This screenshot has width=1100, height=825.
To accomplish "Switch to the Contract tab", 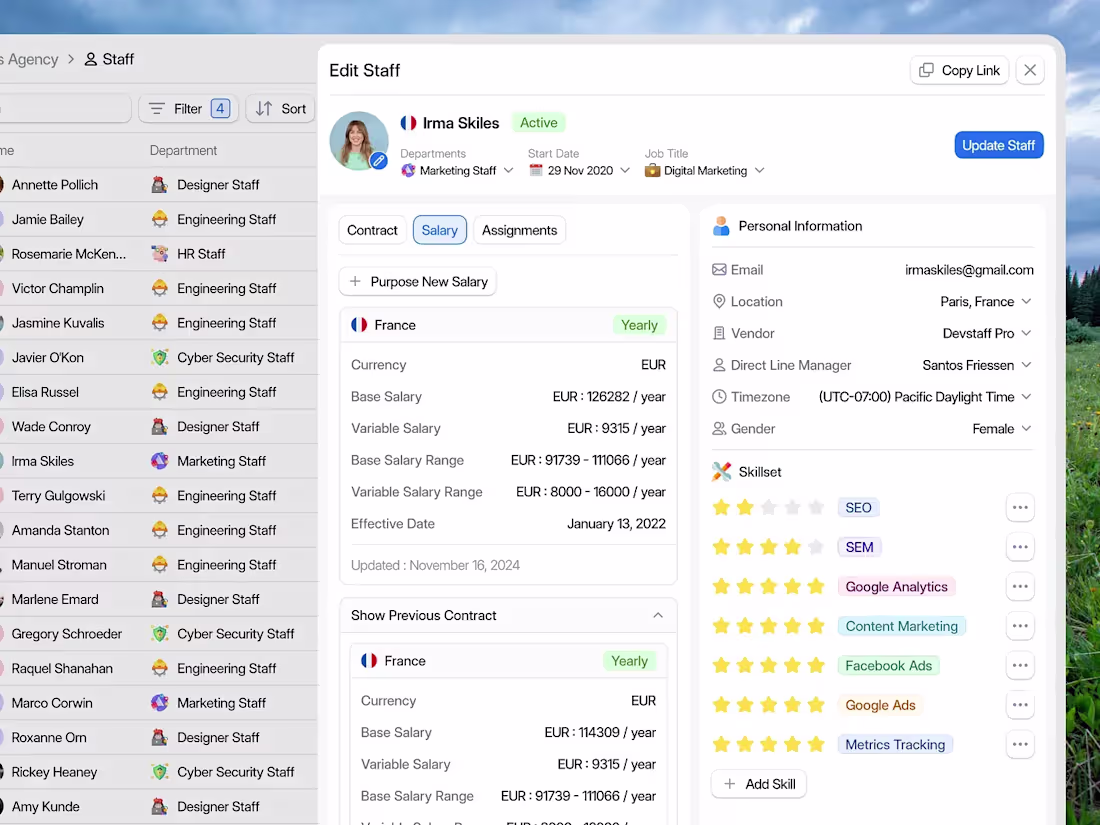I will (x=372, y=229).
